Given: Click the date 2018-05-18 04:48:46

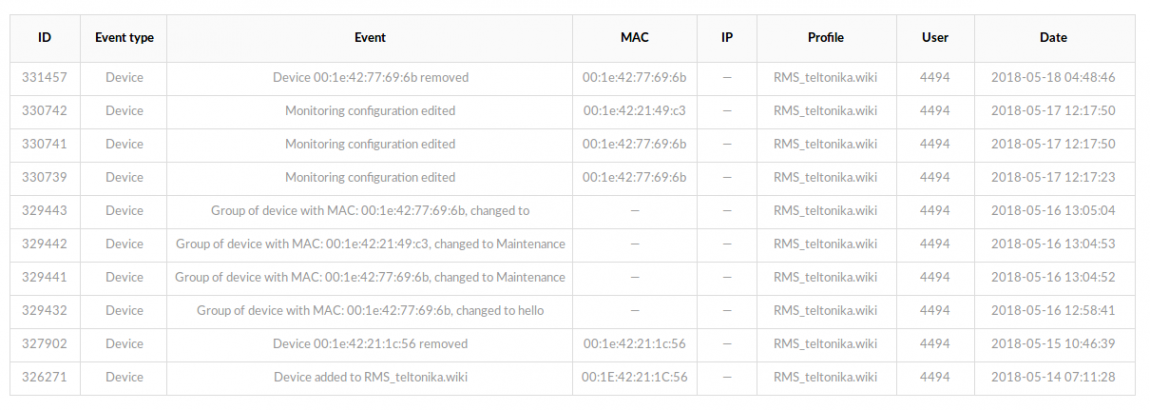Looking at the screenshot, I should 1053,77.
